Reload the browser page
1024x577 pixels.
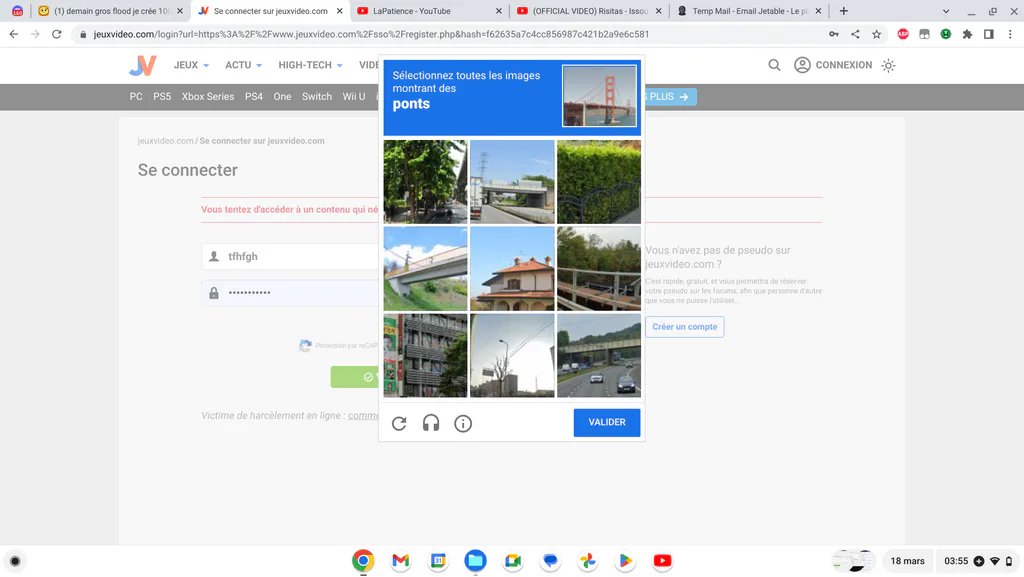point(57,34)
